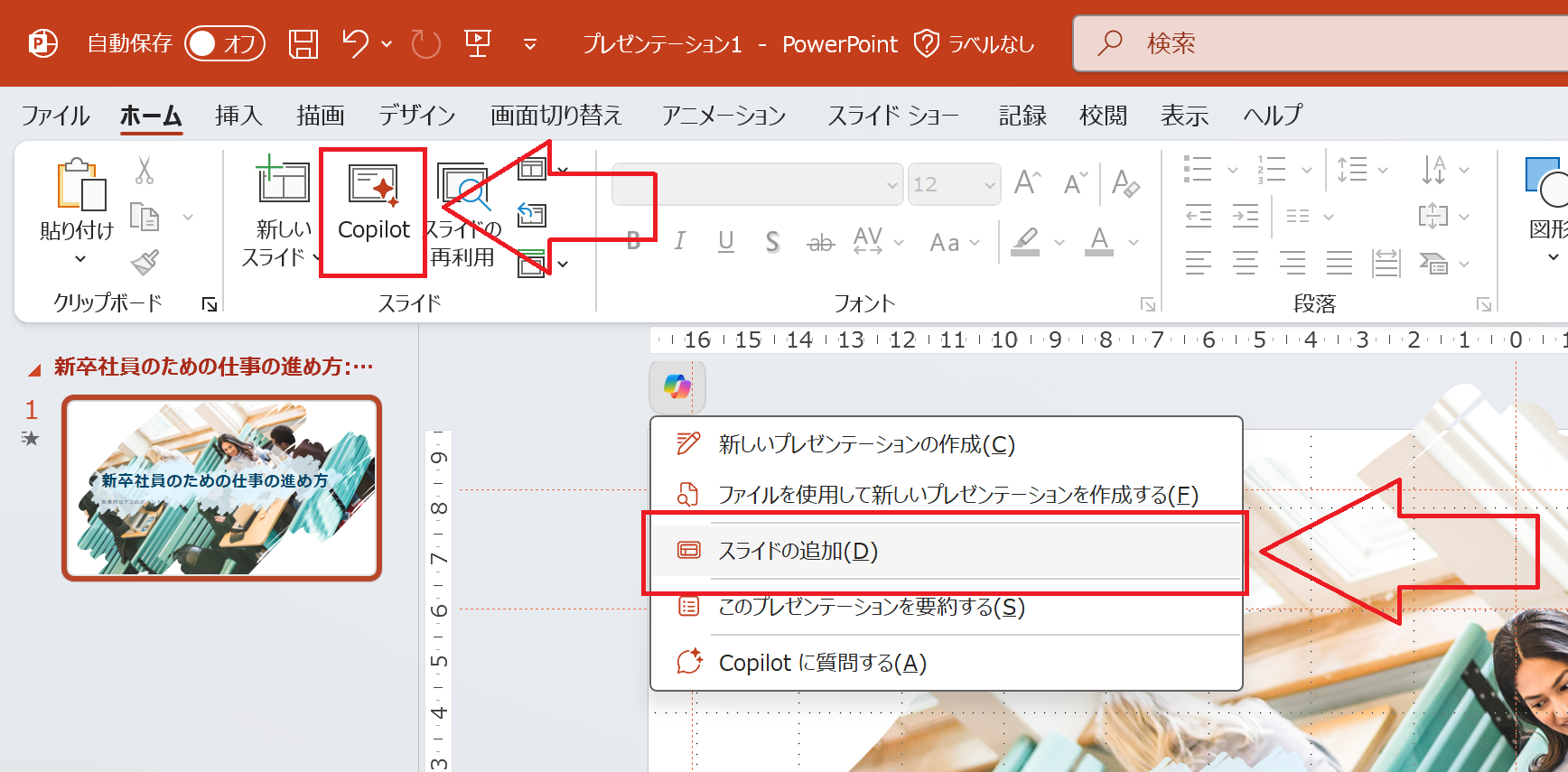Click the 検索 search box
Image resolution: width=1568 pixels, height=772 pixels.
1321,42
